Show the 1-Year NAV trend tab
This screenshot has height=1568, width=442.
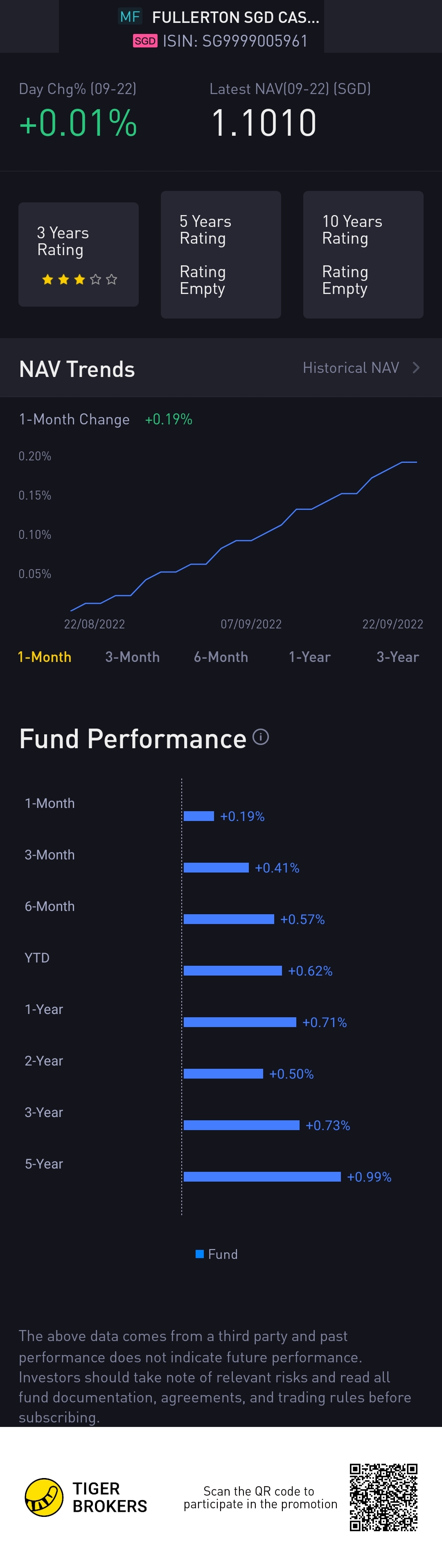tap(309, 657)
